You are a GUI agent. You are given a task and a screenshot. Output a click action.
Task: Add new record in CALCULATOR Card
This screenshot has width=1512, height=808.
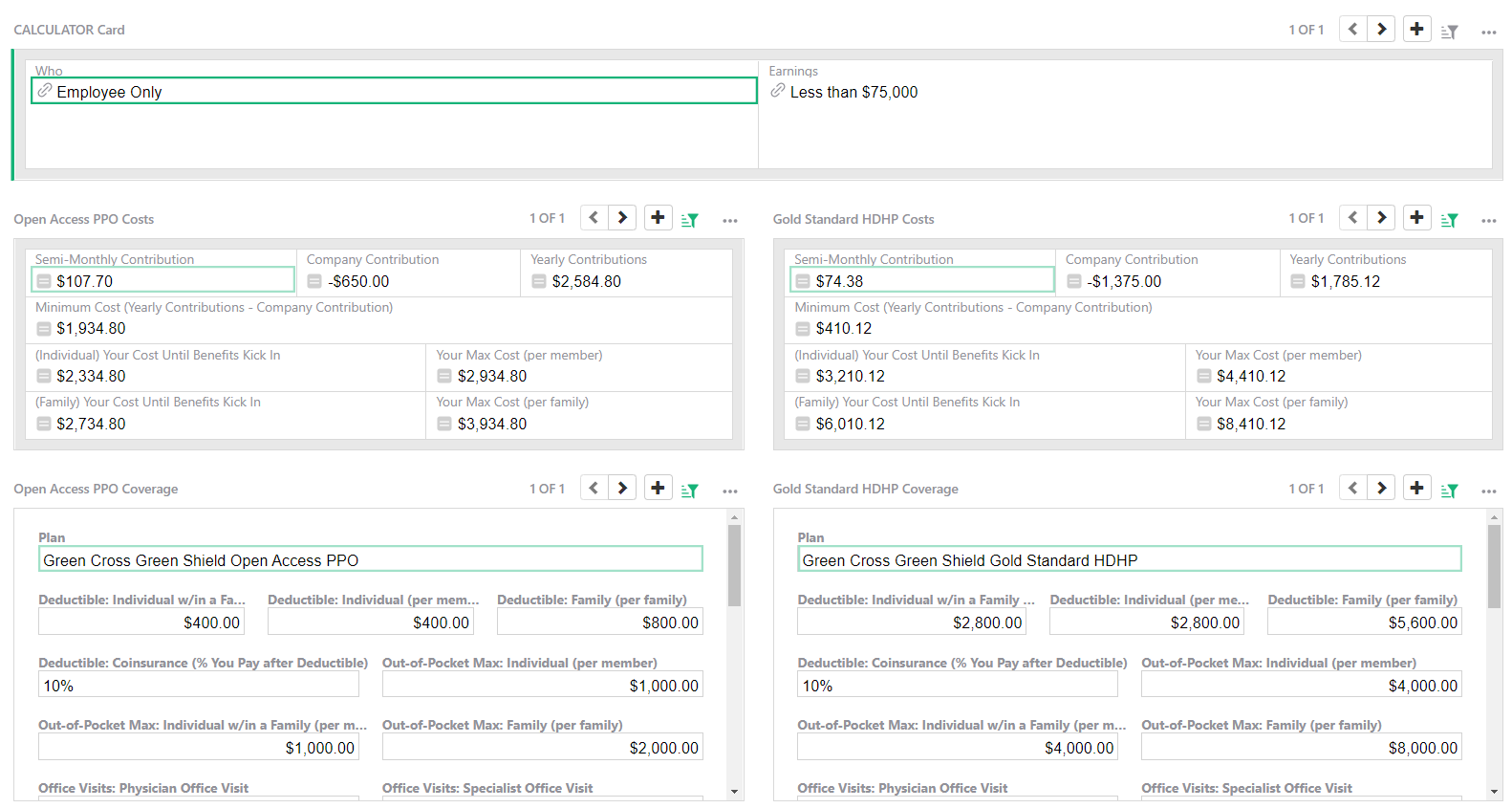[1416, 29]
